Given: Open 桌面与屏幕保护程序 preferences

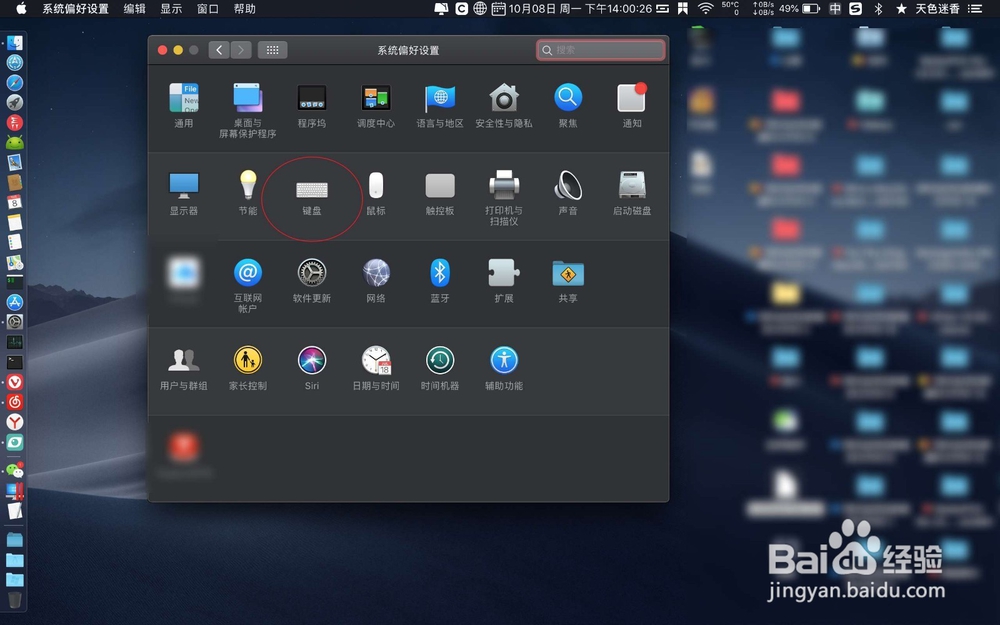Looking at the screenshot, I should pyautogui.click(x=247, y=110).
